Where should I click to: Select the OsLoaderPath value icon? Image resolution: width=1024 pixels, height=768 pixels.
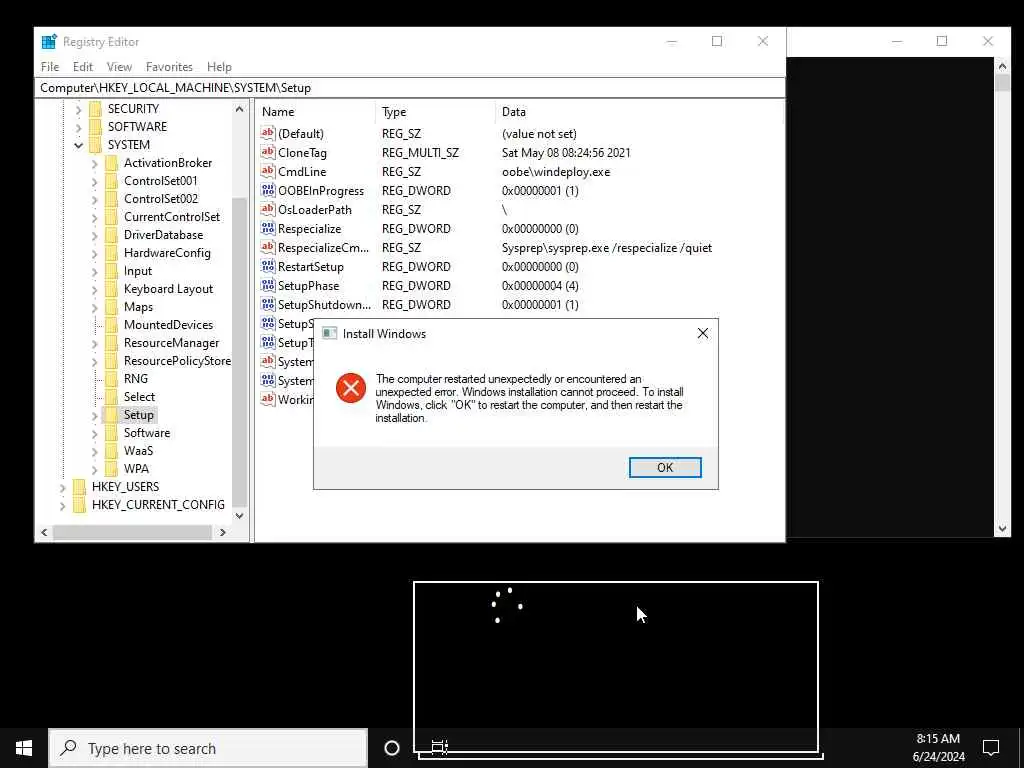coord(268,209)
